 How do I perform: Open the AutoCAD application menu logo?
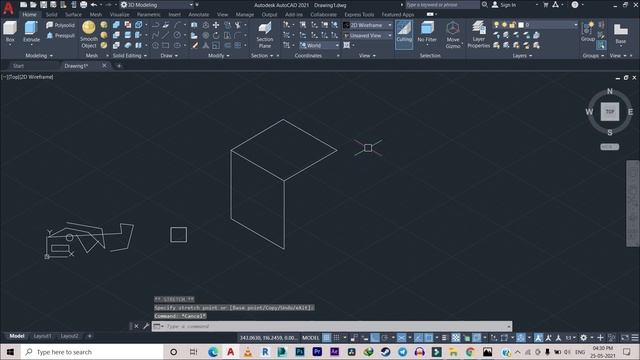point(8,7)
